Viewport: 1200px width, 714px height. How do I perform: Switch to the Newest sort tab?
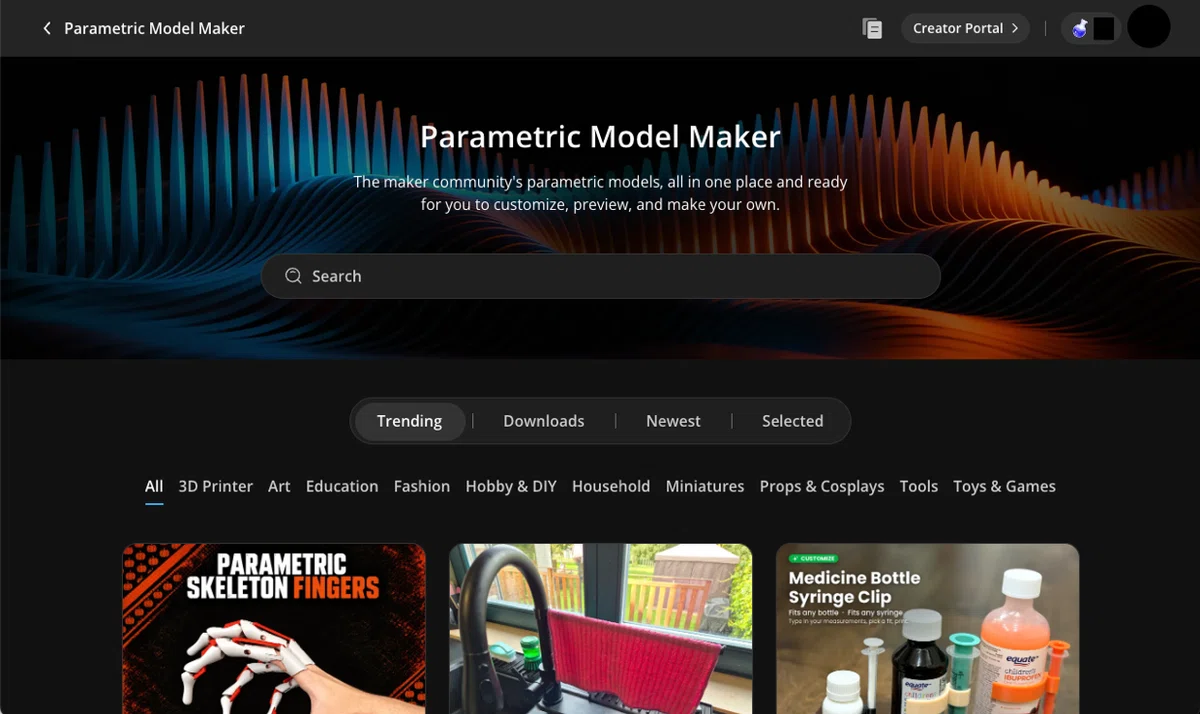point(673,421)
